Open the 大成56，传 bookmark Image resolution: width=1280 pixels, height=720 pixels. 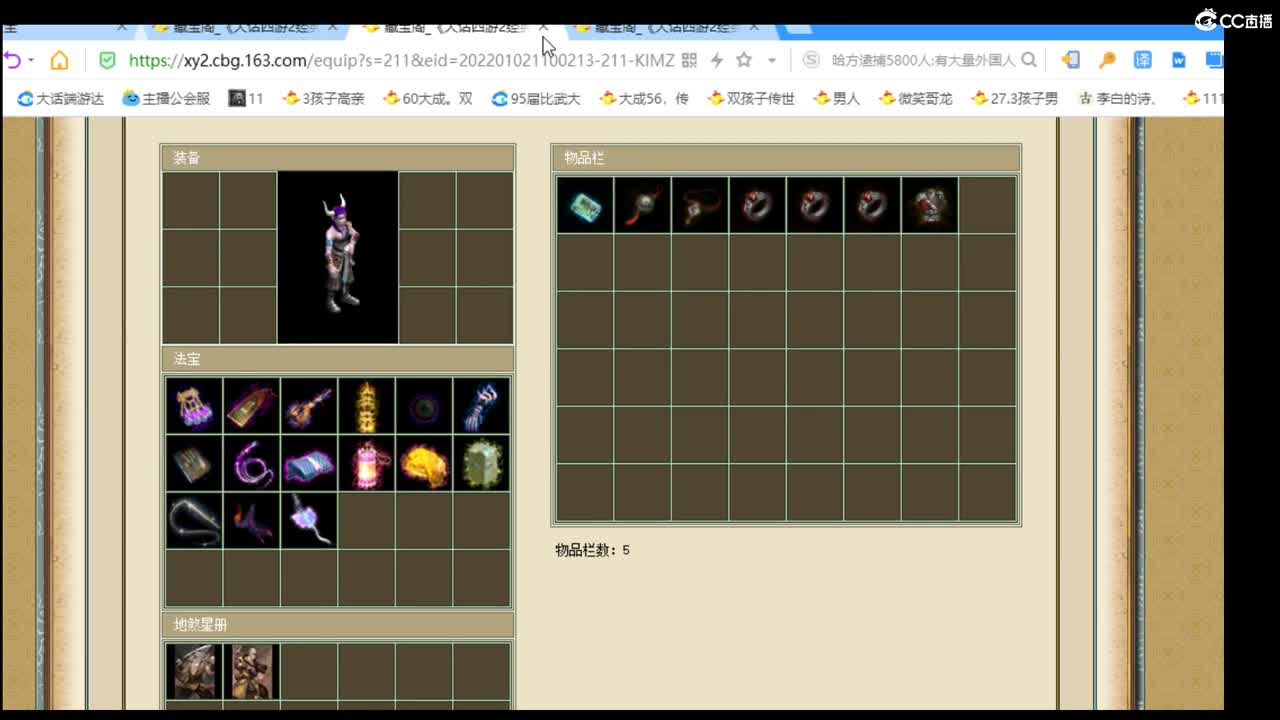pyautogui.click(x=644, y=98)
